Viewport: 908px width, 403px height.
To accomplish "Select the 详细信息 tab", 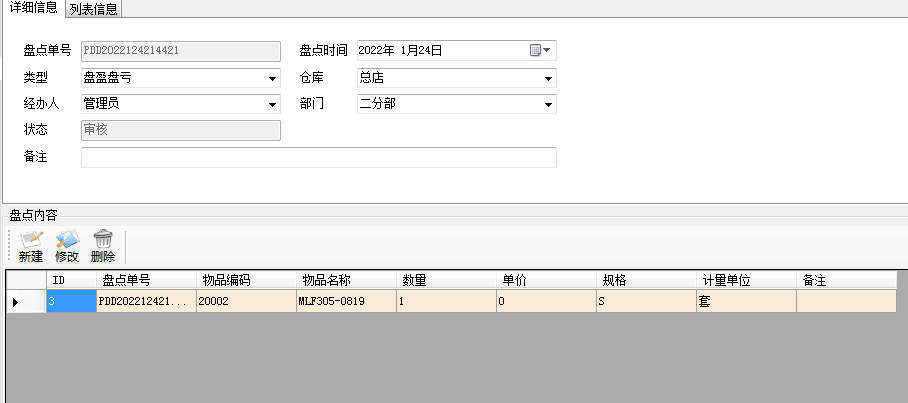I will 33,9.
